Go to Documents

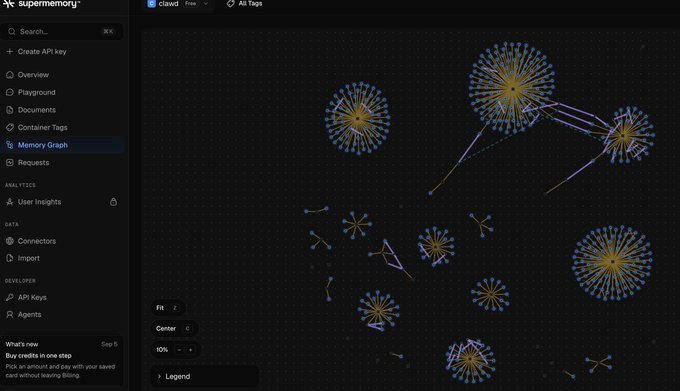(63, 110)
